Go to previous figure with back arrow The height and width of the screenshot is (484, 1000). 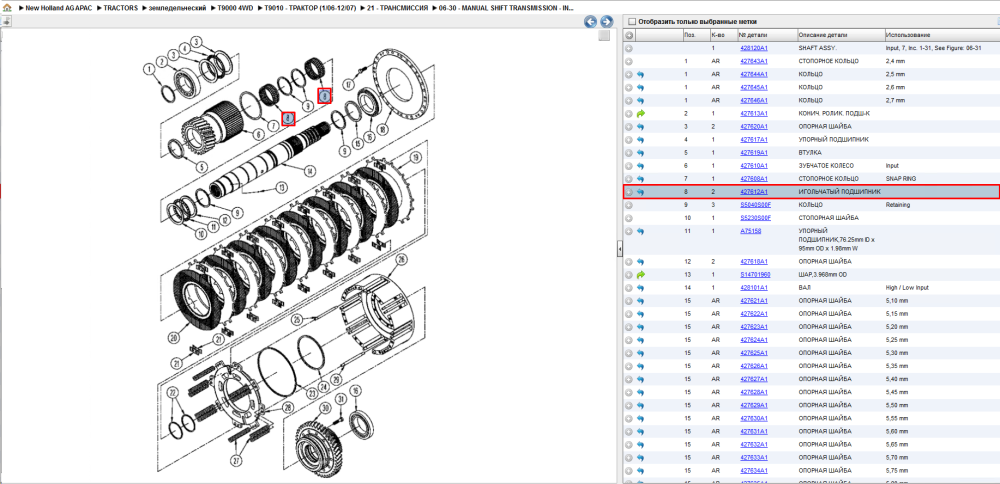[591, 22]
